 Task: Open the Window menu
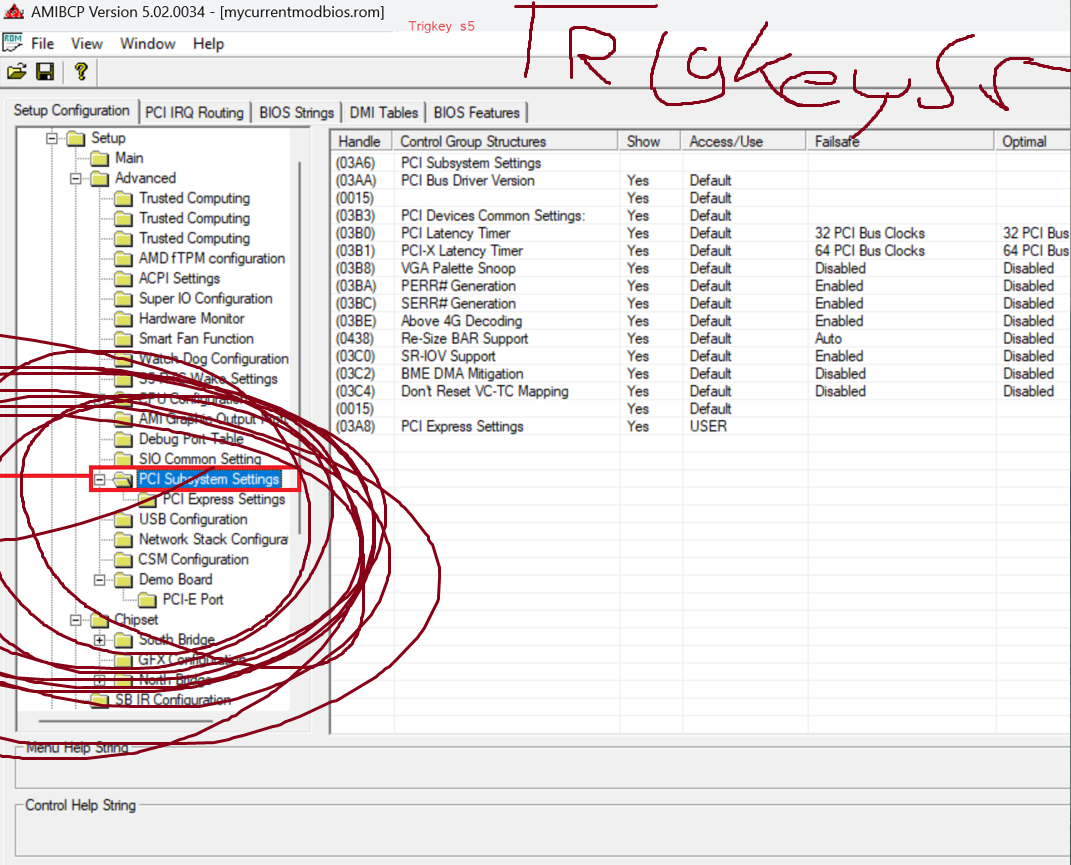coord(148,44)
